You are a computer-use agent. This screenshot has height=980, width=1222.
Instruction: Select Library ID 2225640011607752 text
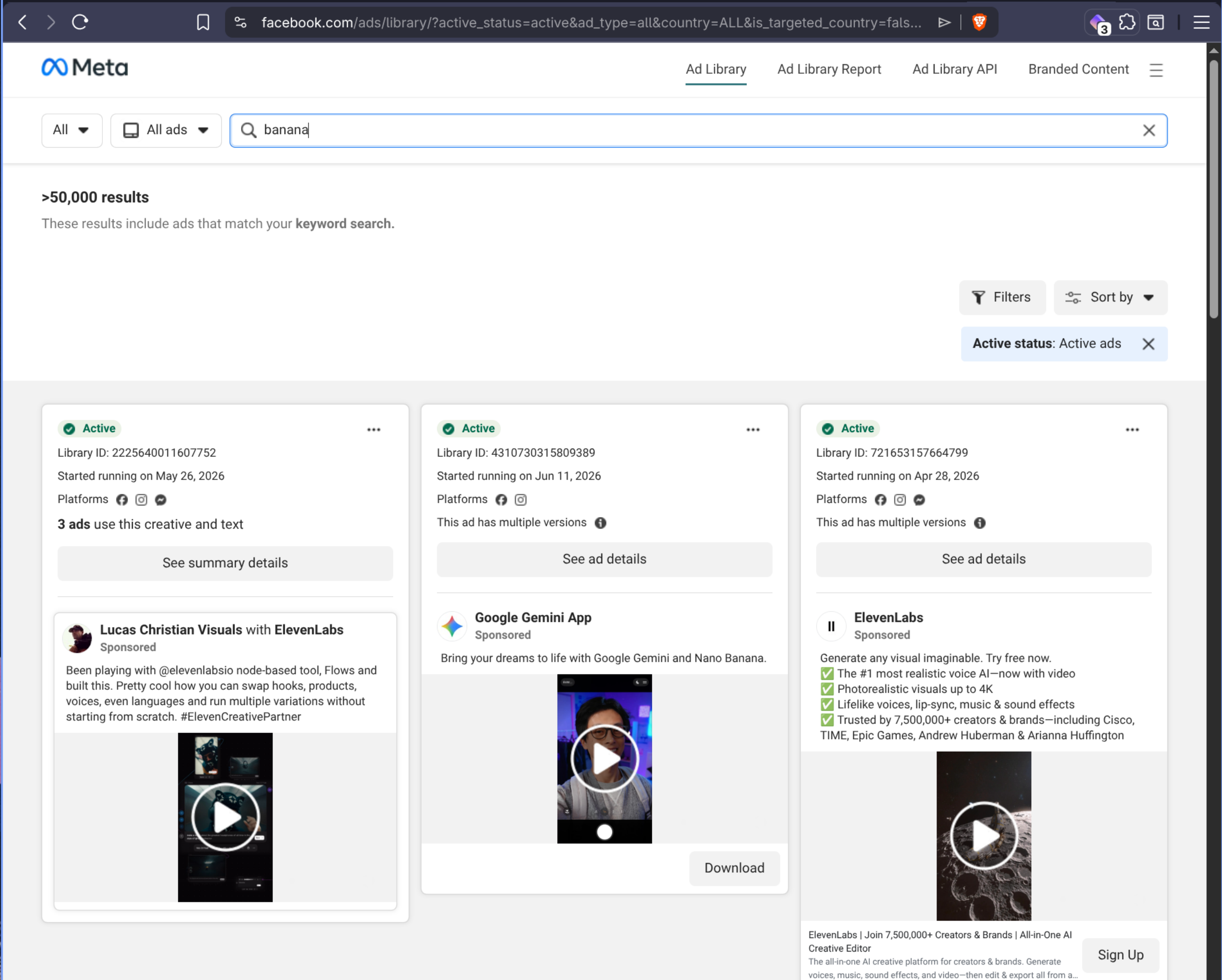pyautogui.click(x=137, y=453)
